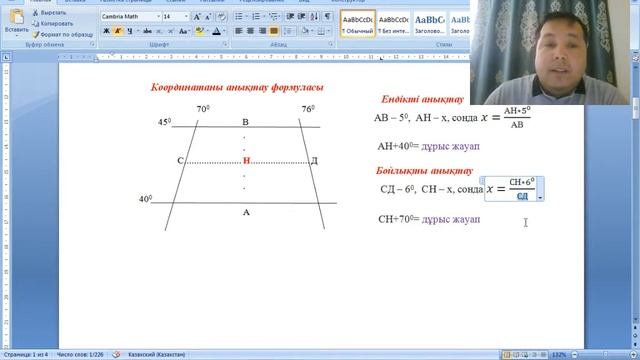Click the text Ендікті анықтау

coord(422,99)
